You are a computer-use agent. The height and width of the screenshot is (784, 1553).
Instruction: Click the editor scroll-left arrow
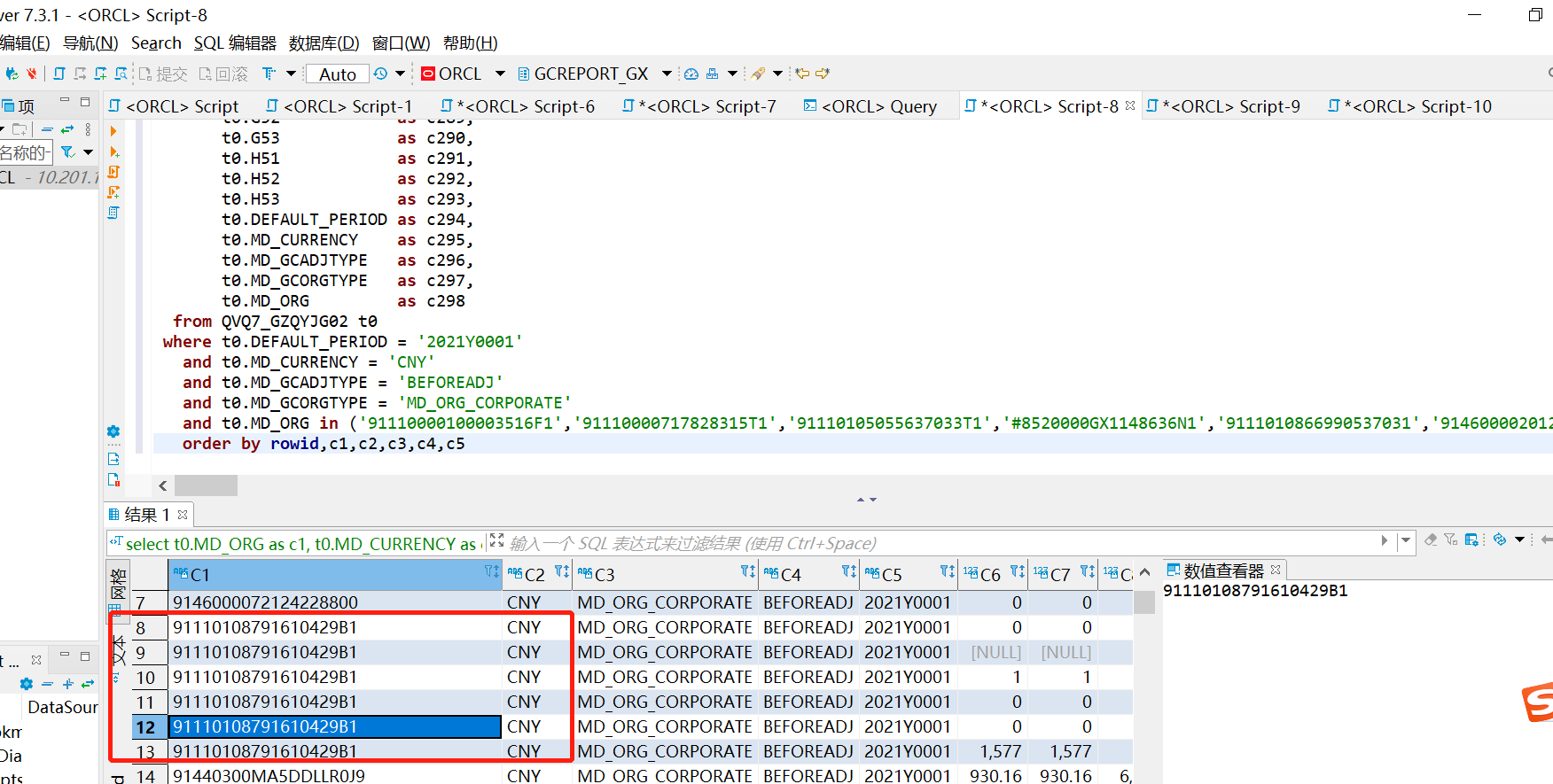tap(162, 485)
